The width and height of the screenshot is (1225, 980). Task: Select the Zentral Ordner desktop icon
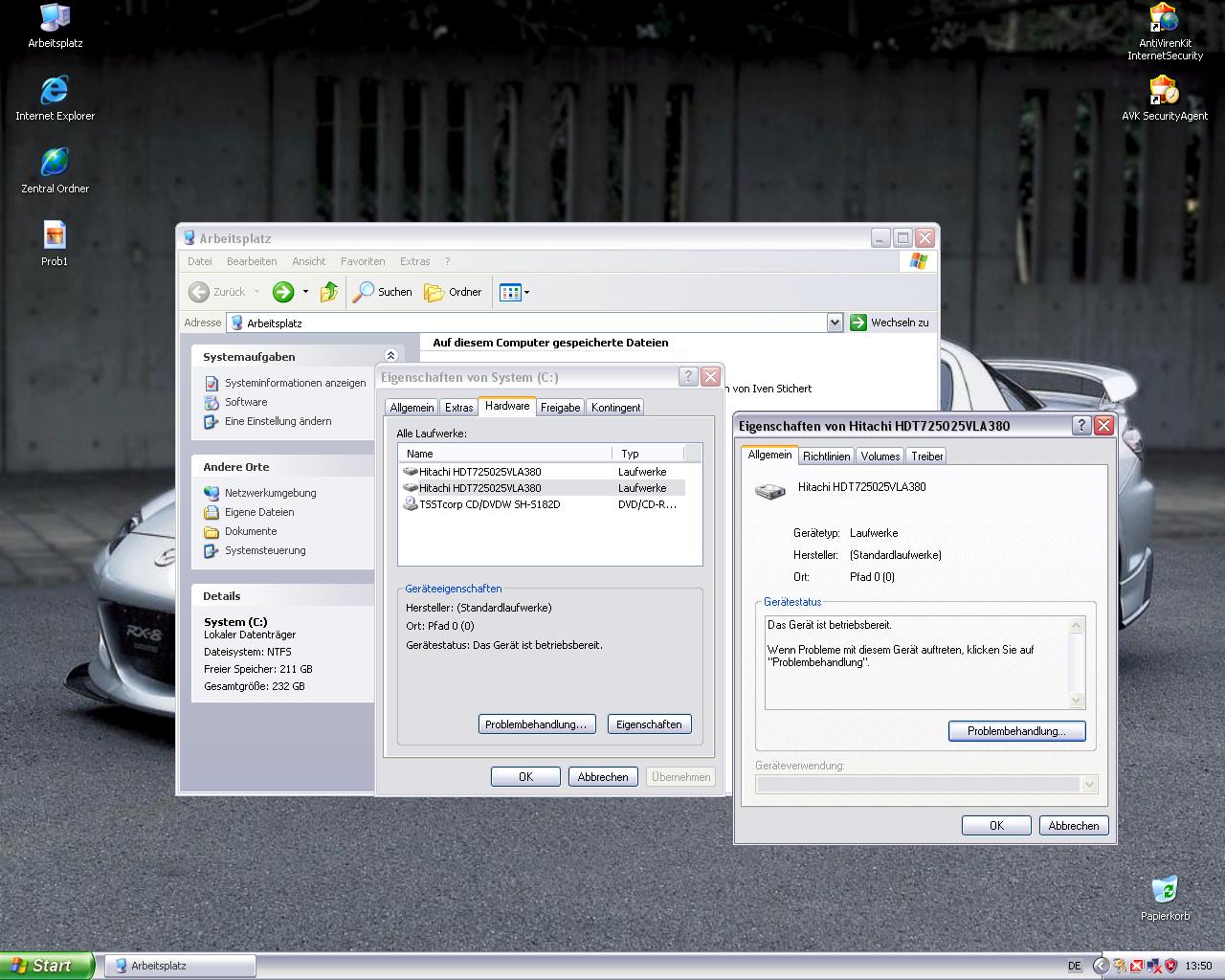pos(55,171)
